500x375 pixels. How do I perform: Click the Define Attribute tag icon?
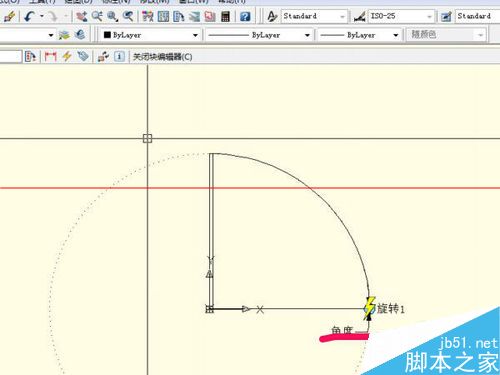click(83, 56)
